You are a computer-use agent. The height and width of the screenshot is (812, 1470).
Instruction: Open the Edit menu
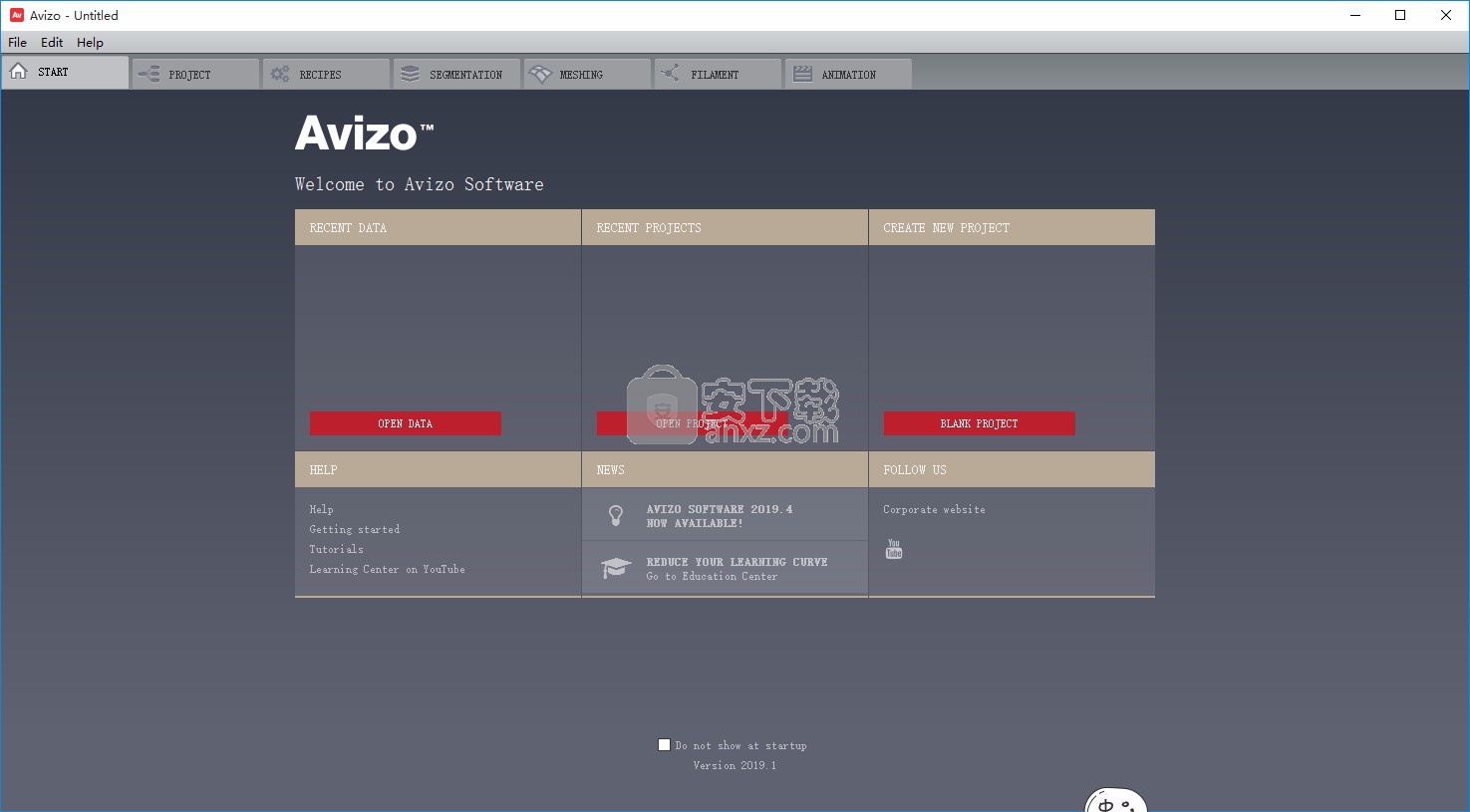(52, 43)
